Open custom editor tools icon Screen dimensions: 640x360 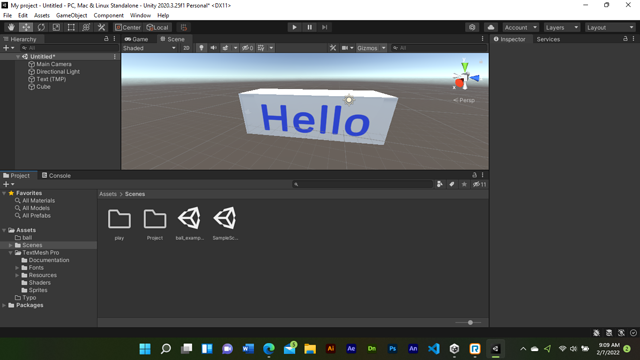pos(101,27)
